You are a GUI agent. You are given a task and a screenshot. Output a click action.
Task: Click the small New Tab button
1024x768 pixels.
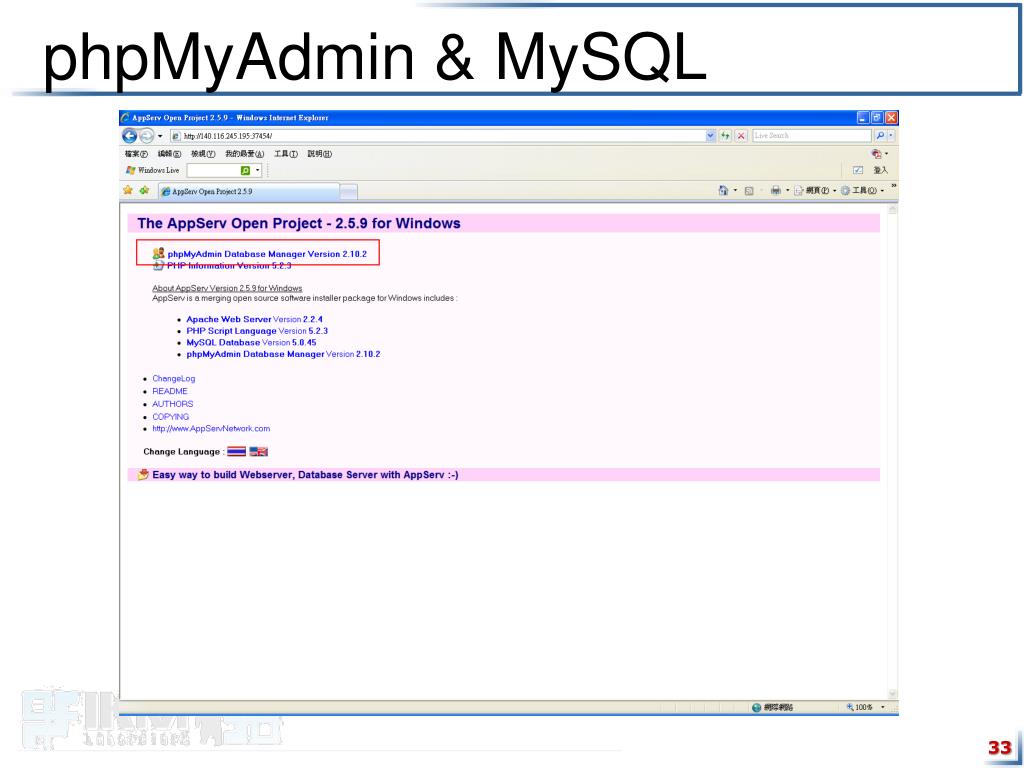[349, 191]
